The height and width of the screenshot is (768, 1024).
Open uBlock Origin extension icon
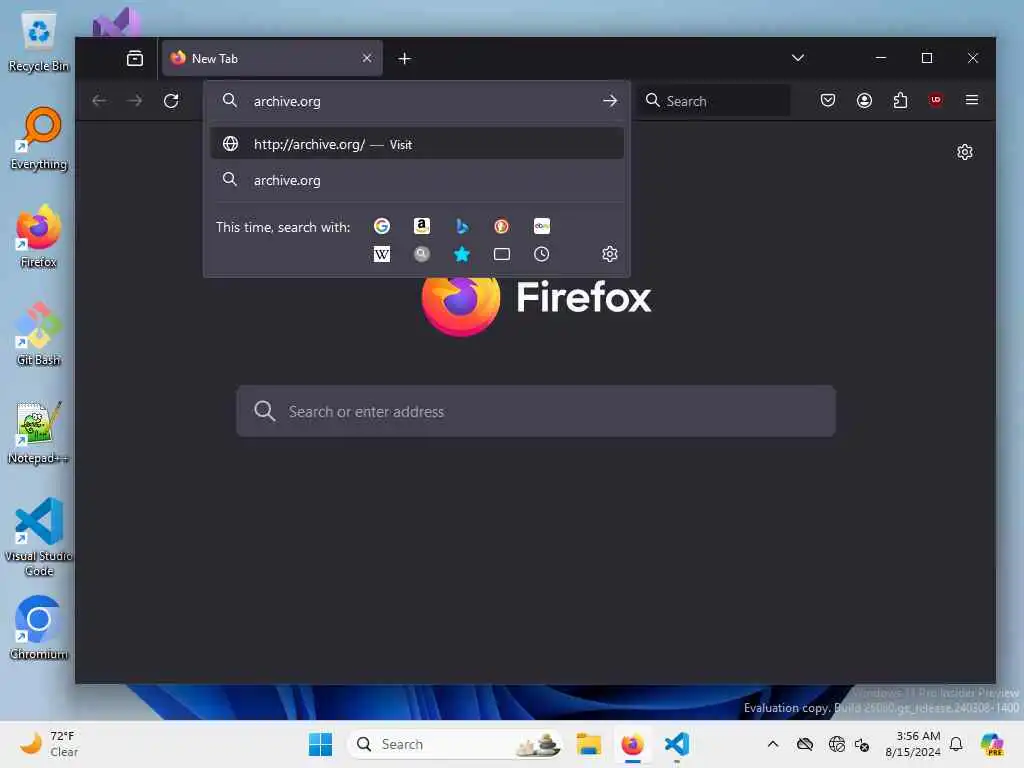coord(935,100)
